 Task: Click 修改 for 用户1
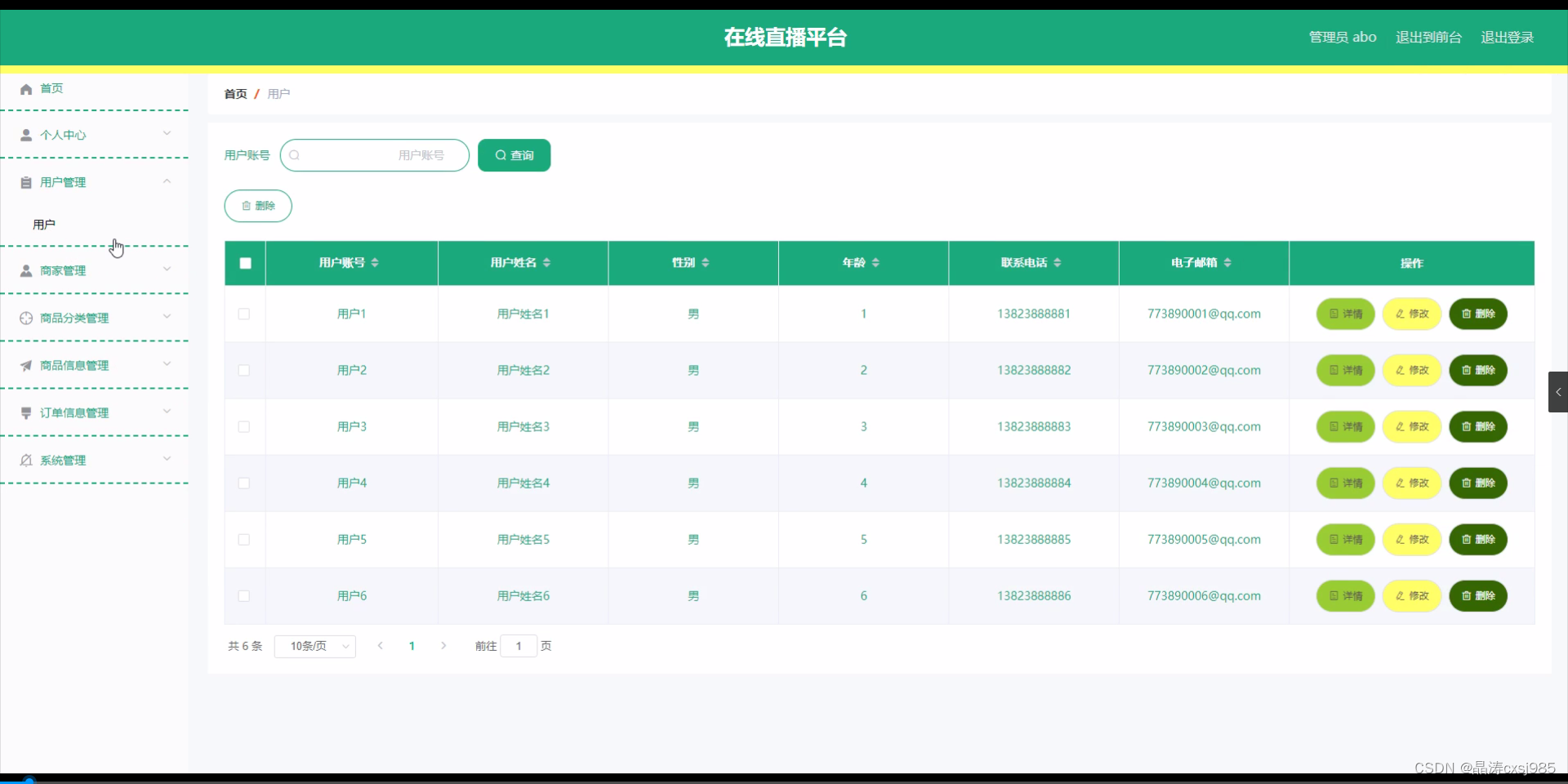[1411, 314]
